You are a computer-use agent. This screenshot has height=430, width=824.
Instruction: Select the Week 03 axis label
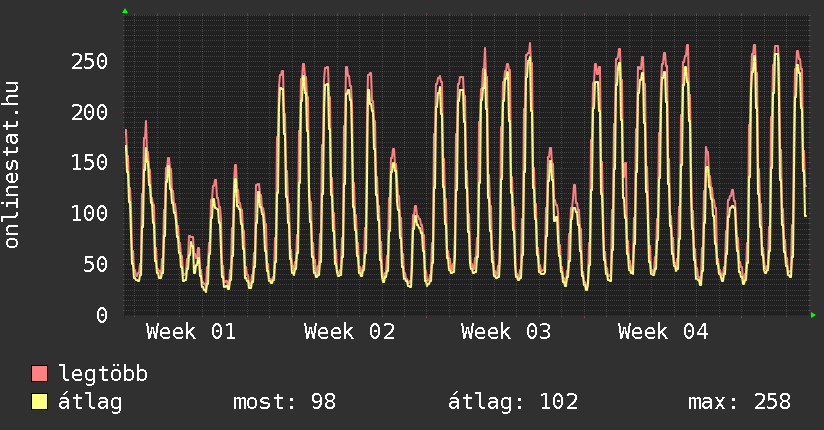[506, 332]
